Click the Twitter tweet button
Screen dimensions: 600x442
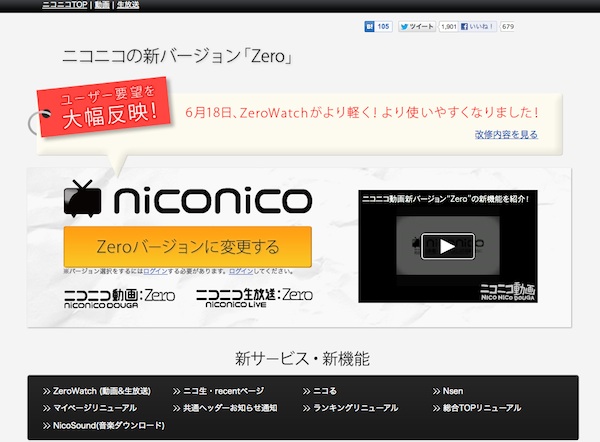click(x=416, y=27)
